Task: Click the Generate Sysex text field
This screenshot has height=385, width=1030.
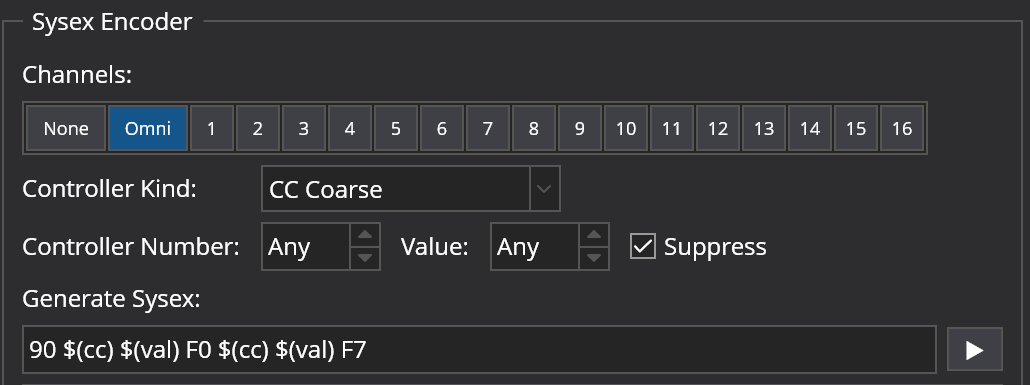Action: 479,350
